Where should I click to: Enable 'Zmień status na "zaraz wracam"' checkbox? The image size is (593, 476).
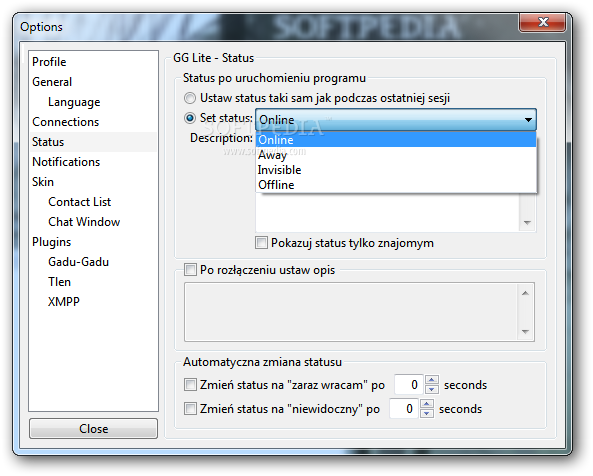tap(190, 385)
